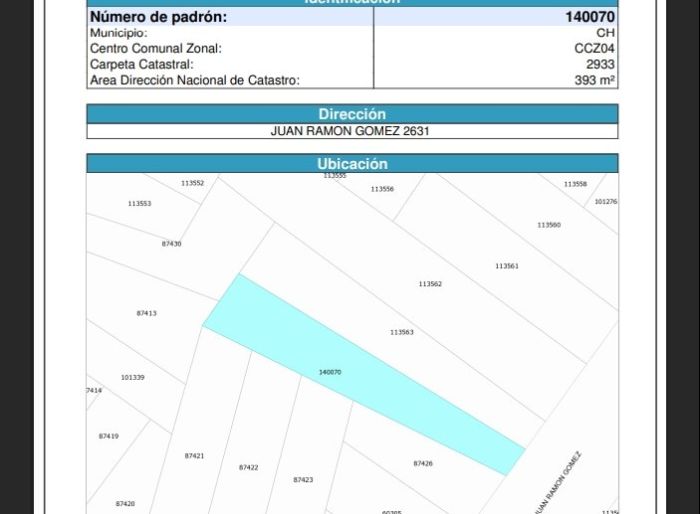Click parcel label 113563 on map
The height and width of the screenshot is (514, 700).
coord(402,332)
